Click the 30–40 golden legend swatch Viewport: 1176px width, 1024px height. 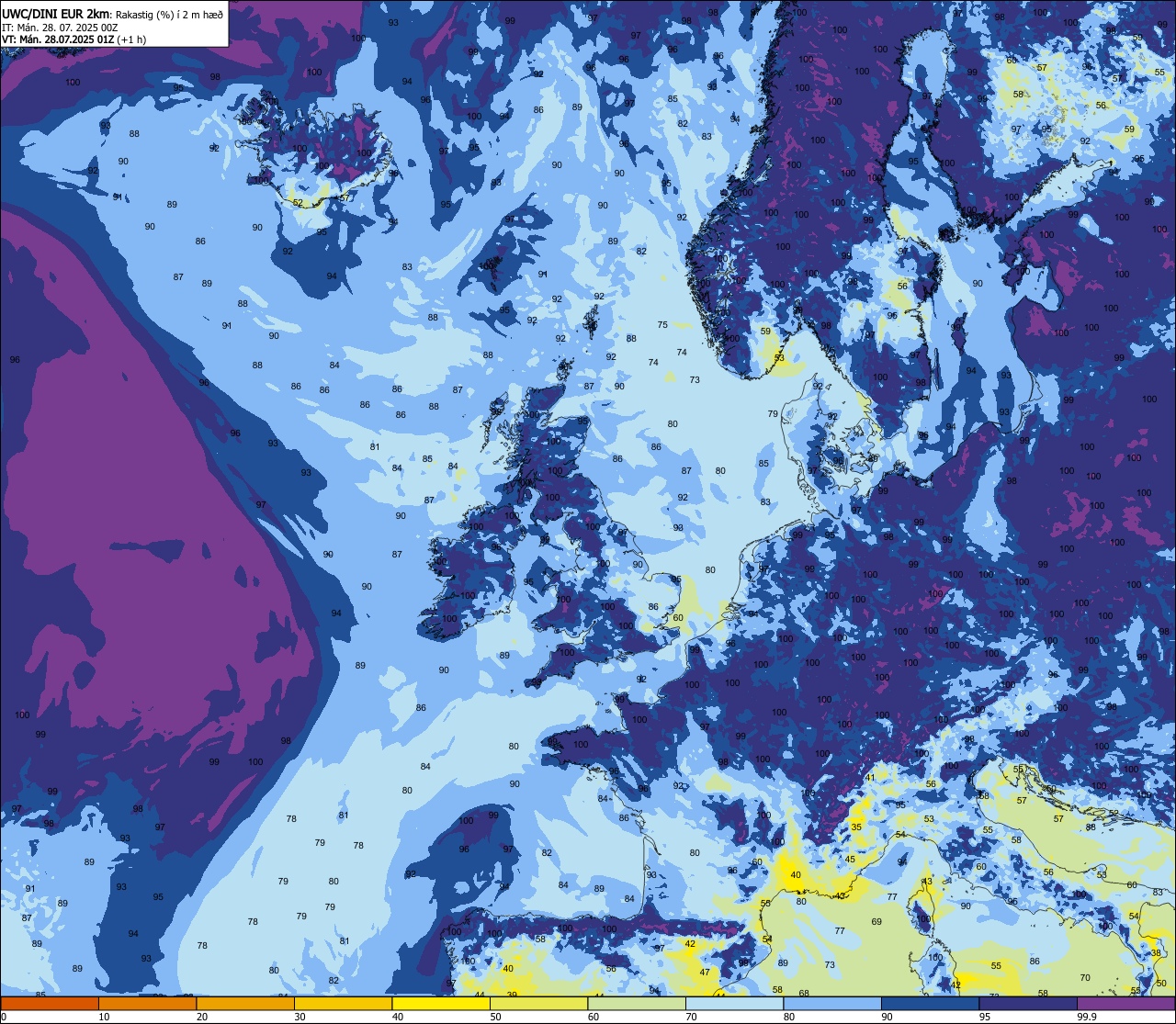click(344, 1004)
